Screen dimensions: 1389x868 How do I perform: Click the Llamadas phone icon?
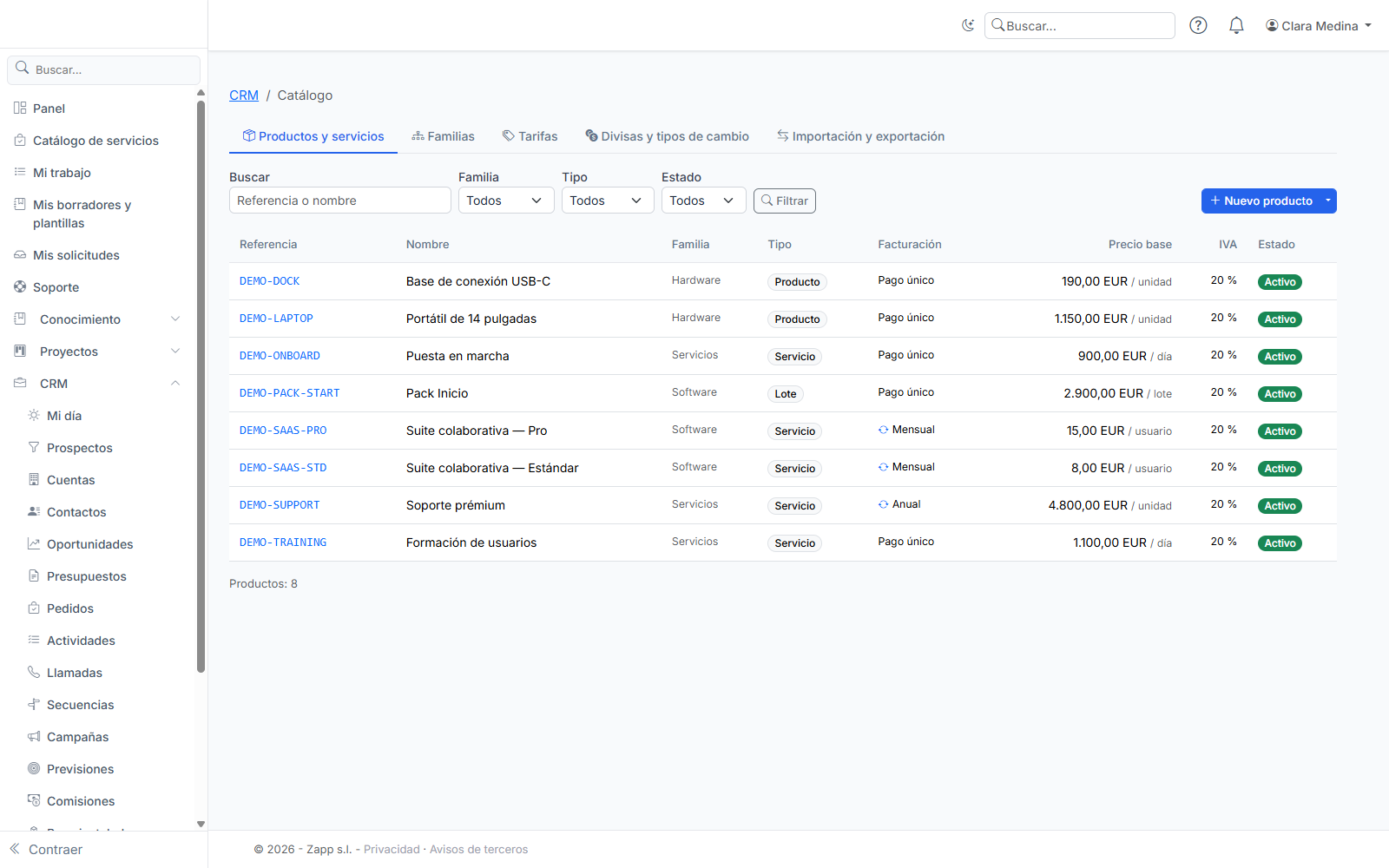tap(34, 672)
